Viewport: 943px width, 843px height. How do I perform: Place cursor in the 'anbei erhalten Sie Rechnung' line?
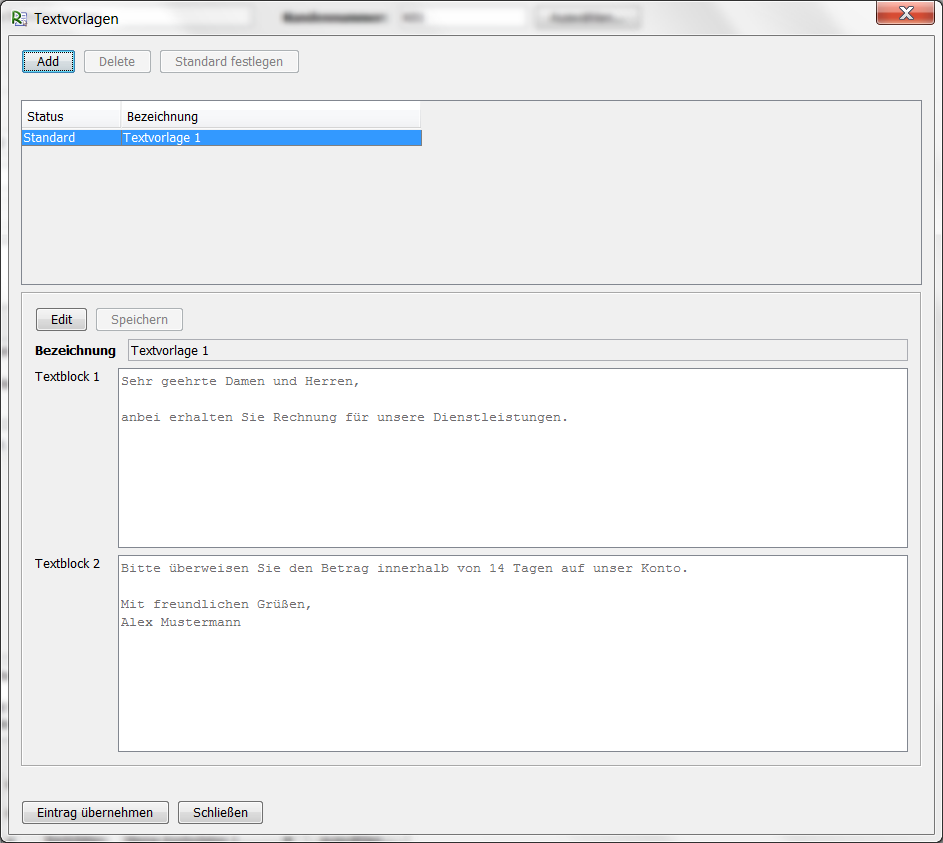coord(344,418)
